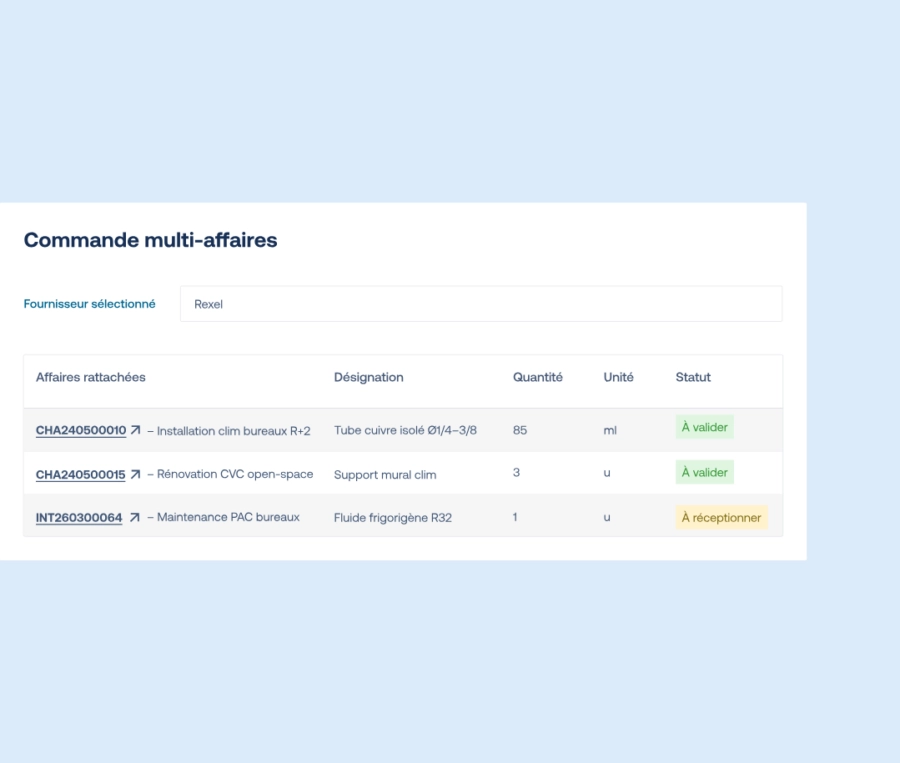Click the arrow icon next to INT260300064
Image resolution: width=900 pixels, height=763 pixels.
[x=131, y=517]
